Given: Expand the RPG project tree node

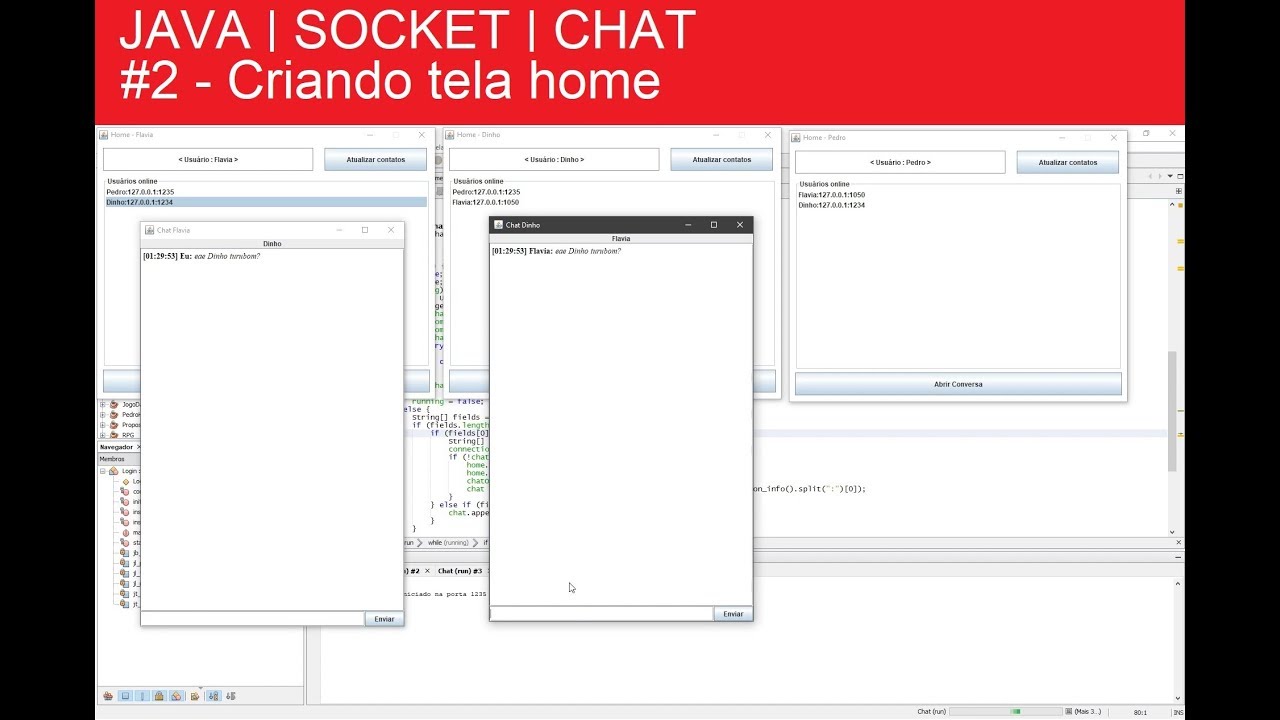Looking at the screenshot, I should click(102, 435).
